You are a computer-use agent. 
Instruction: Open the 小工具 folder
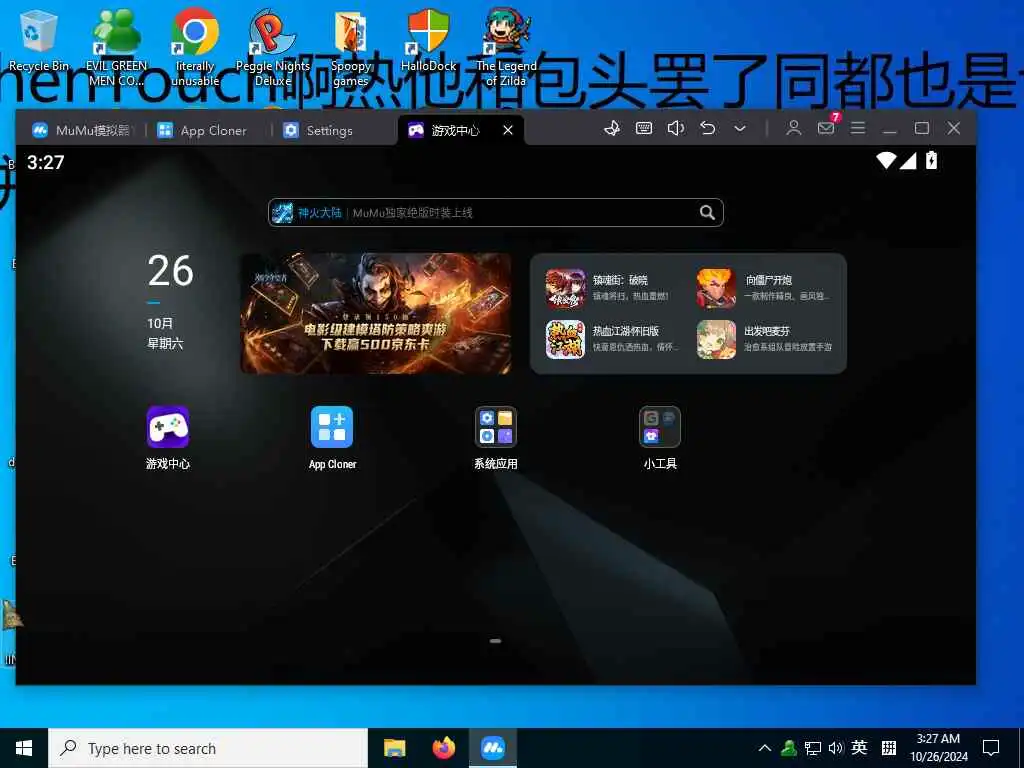(660, 427)
